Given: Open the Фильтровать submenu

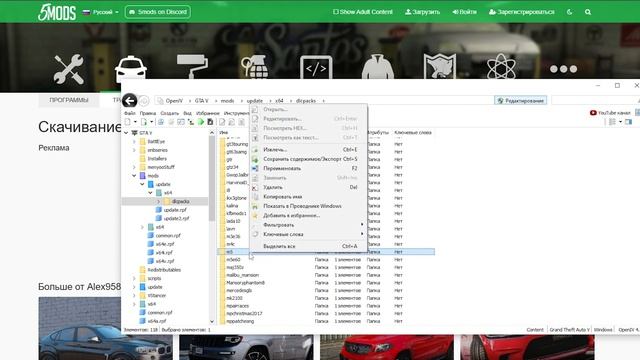Looking at the screenshot, I should (308, 225).
